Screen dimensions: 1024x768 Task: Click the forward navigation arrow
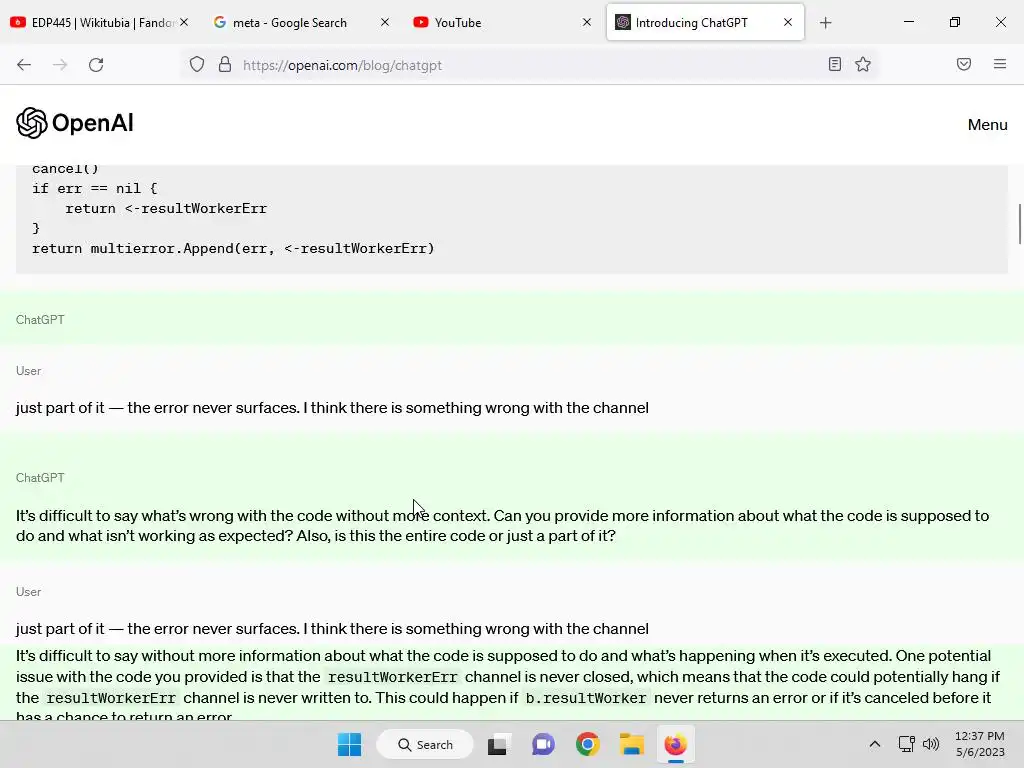point(60,65)
